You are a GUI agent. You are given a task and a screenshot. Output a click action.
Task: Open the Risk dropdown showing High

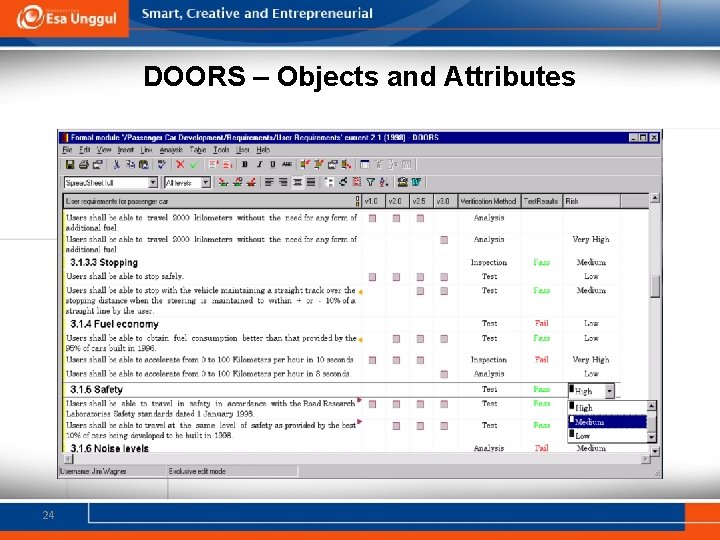(609, 391)
